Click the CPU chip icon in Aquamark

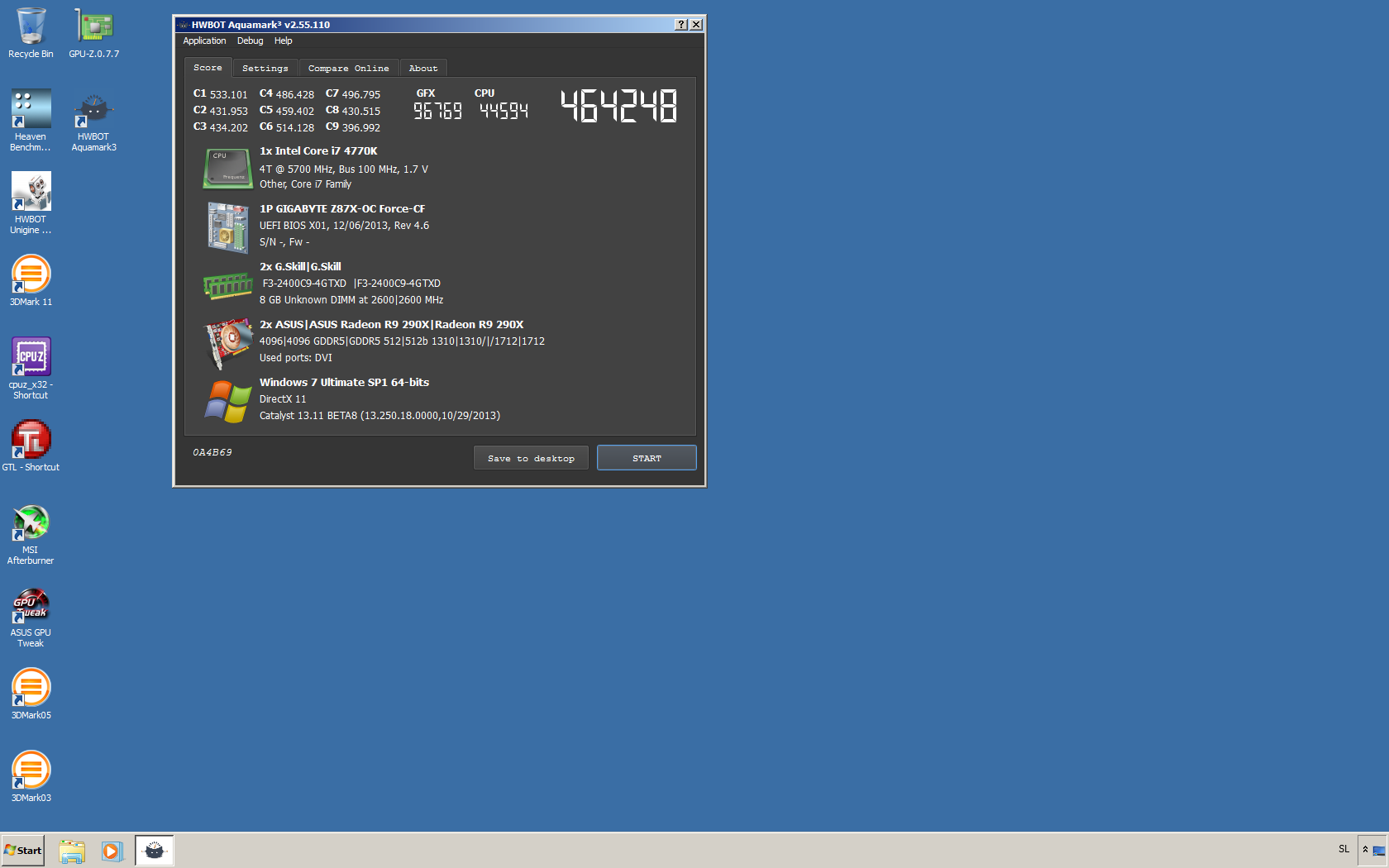(228, 168)
